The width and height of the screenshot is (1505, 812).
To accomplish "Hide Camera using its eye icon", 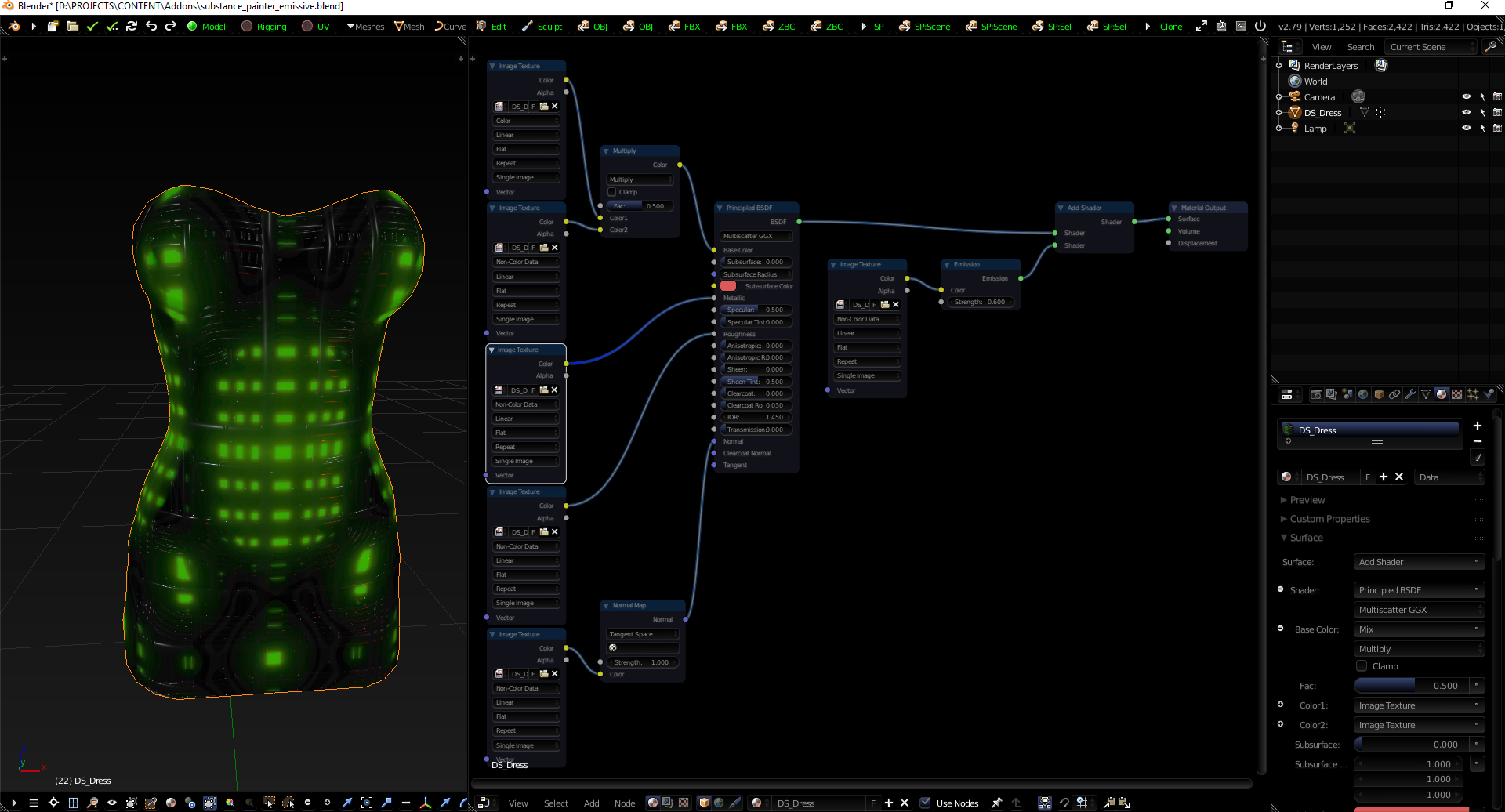I will [1467, 97].
